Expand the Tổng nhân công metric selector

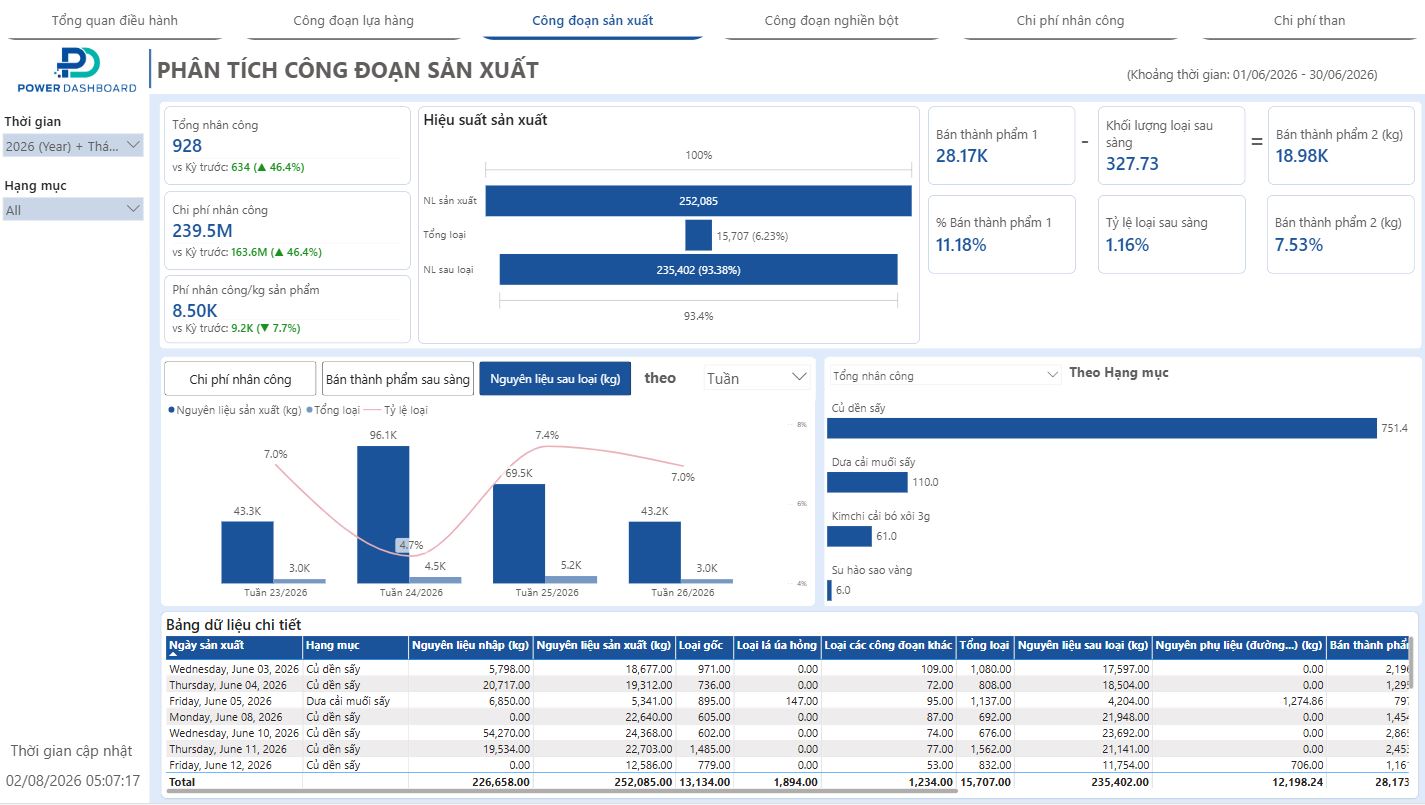pyautogui.click(x=945, y=376)
